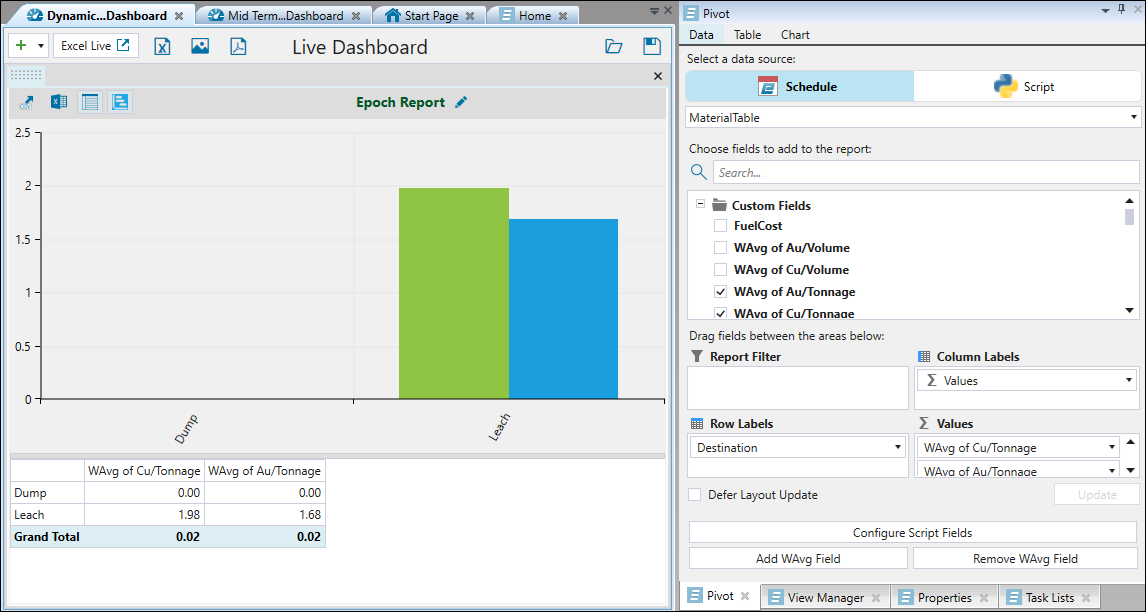
Task: Uncheck the WAvg of Au/Tonnage field
Action: click(x=720, y=292)
